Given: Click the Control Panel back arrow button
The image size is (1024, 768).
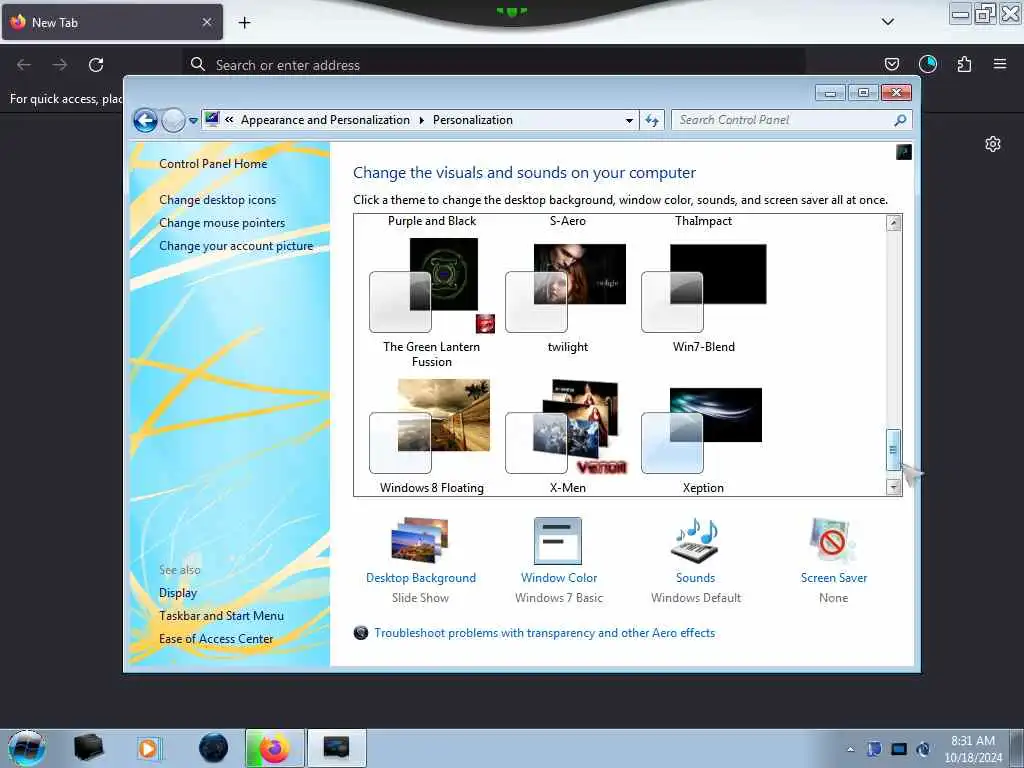Looking at the screenshot, I should tap(145, 120).
